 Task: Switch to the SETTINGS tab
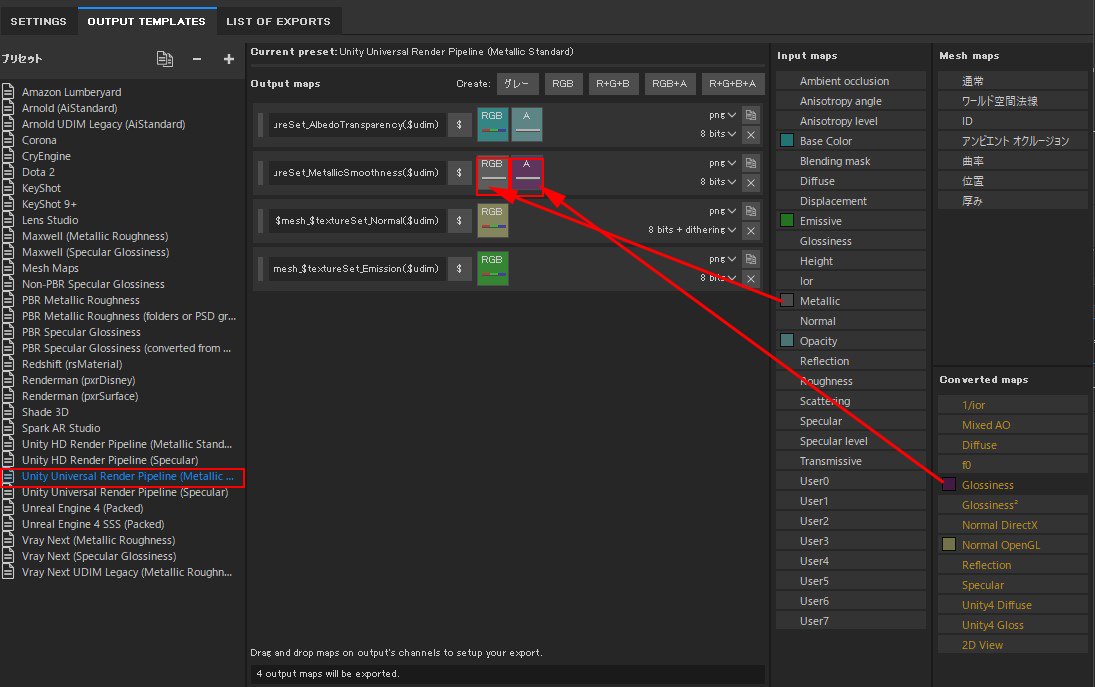[x=38, y=21]
